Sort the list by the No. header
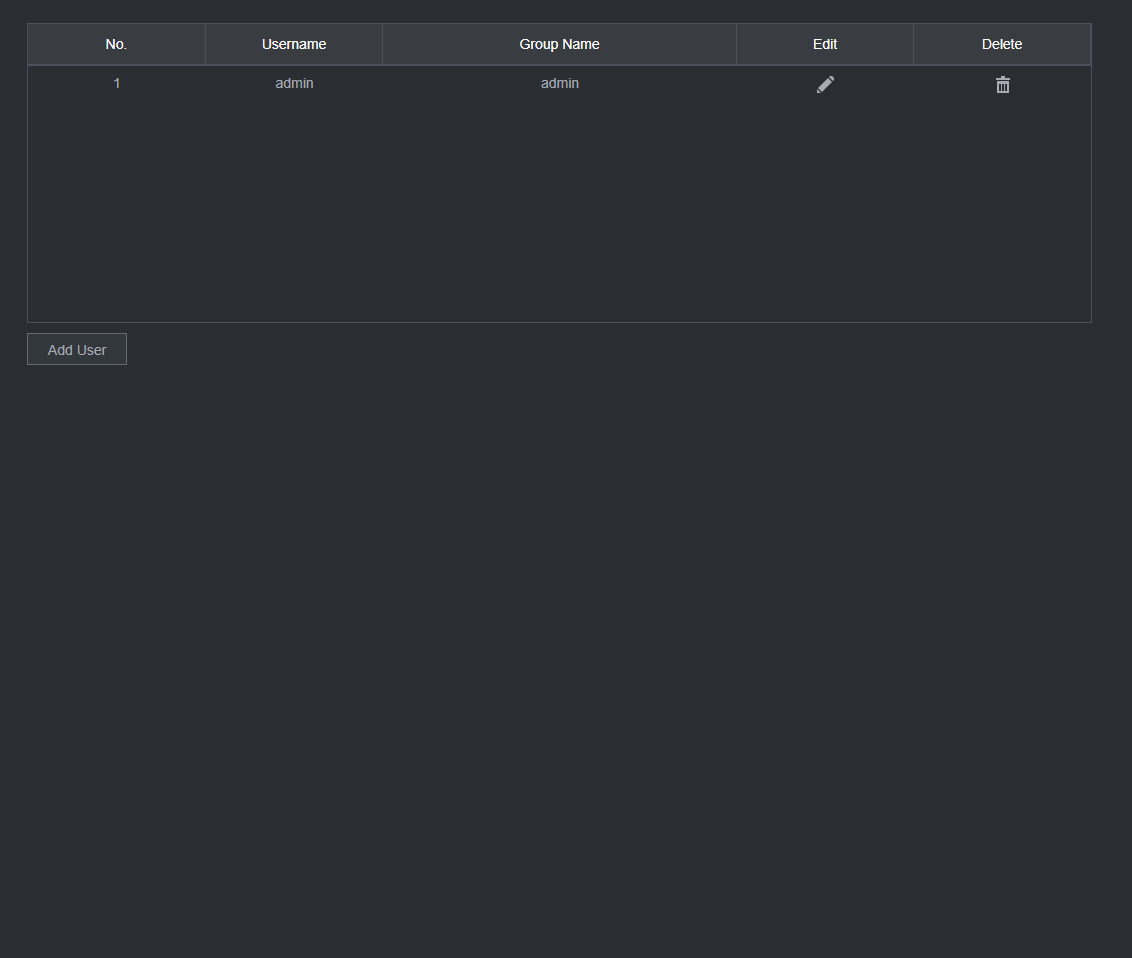1132x958 pixels. [116, 44]
